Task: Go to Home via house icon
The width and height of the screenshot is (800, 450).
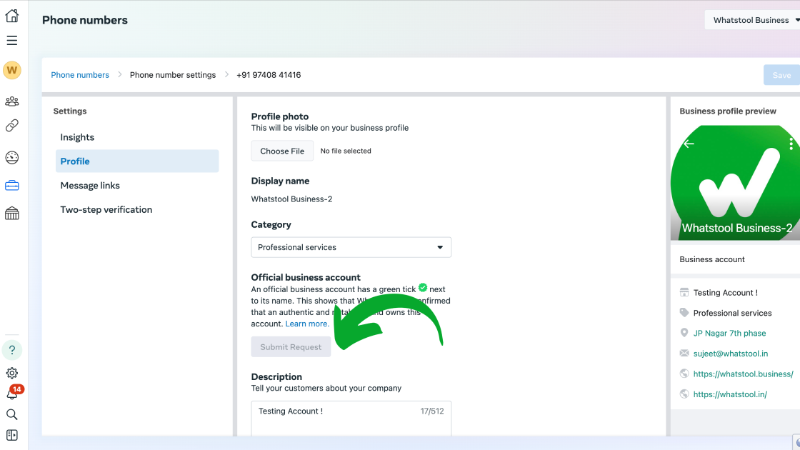Action: [x=12, y=16]
